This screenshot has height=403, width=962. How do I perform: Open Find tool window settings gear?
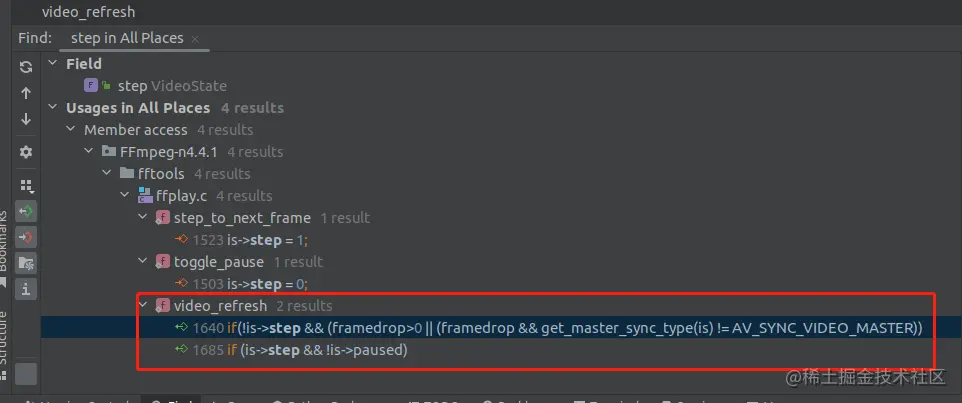pos(26,152)
